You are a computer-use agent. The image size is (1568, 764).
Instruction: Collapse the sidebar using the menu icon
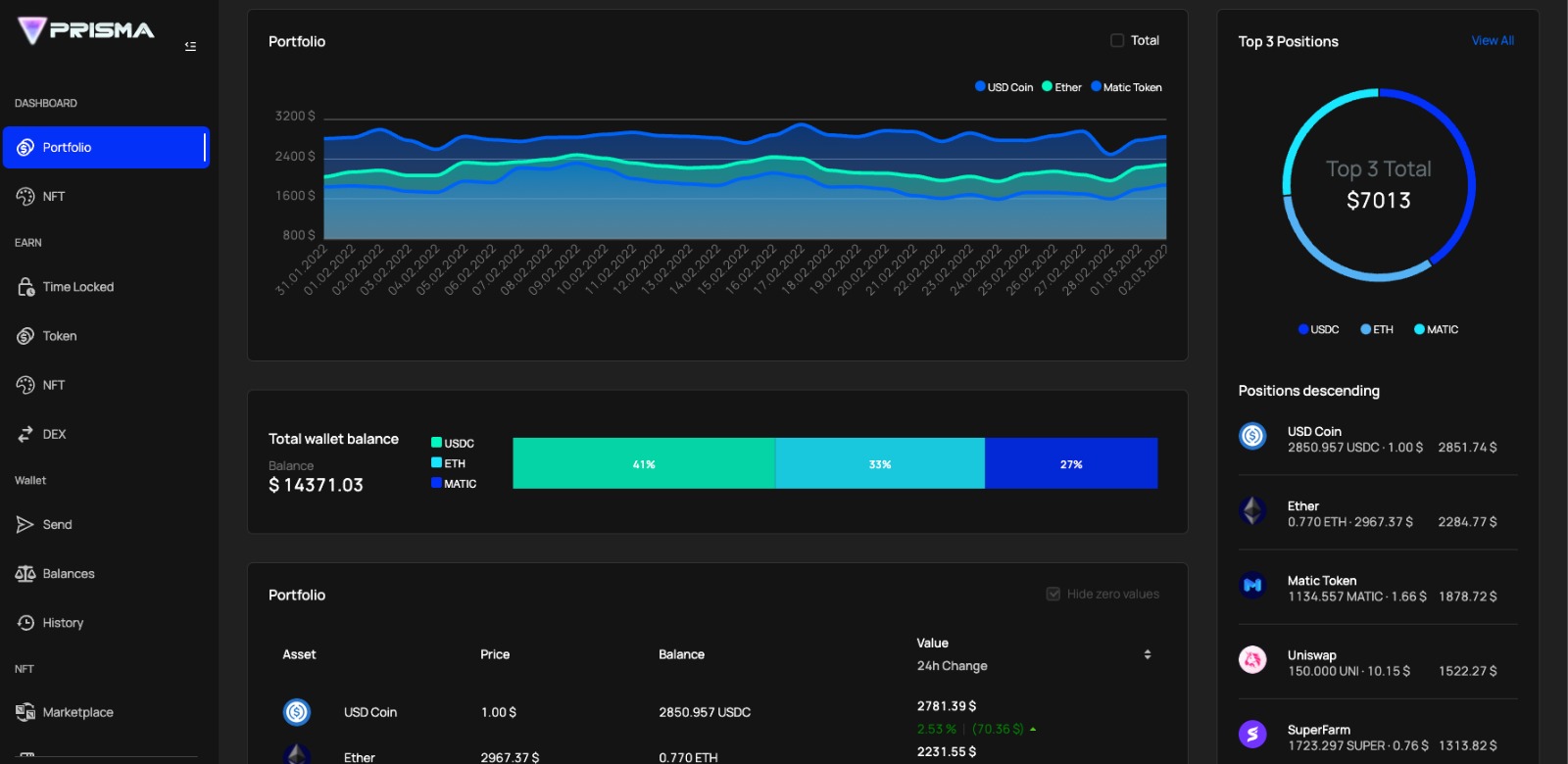[x=190, y=46]
